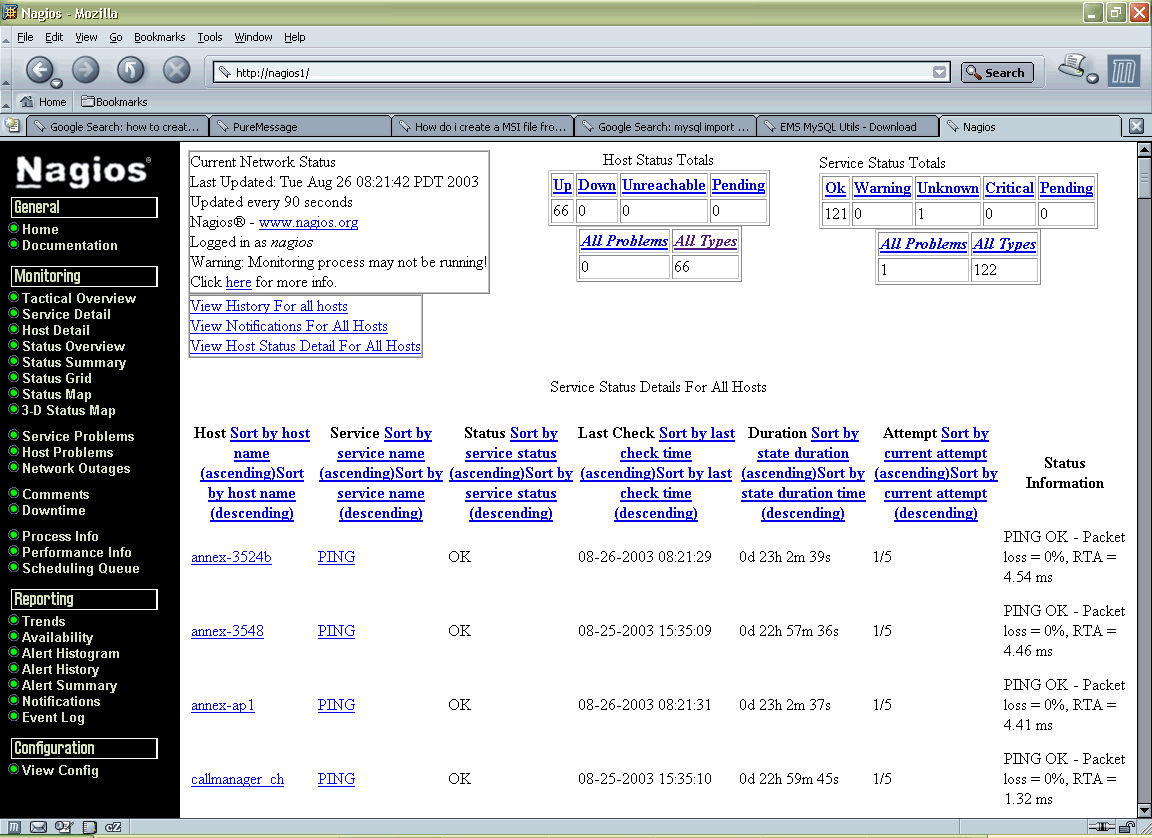Open View Notifications For All Hosts link
Image resolution: width=1152 pixels, height=838 pixels.
[289, 326]
